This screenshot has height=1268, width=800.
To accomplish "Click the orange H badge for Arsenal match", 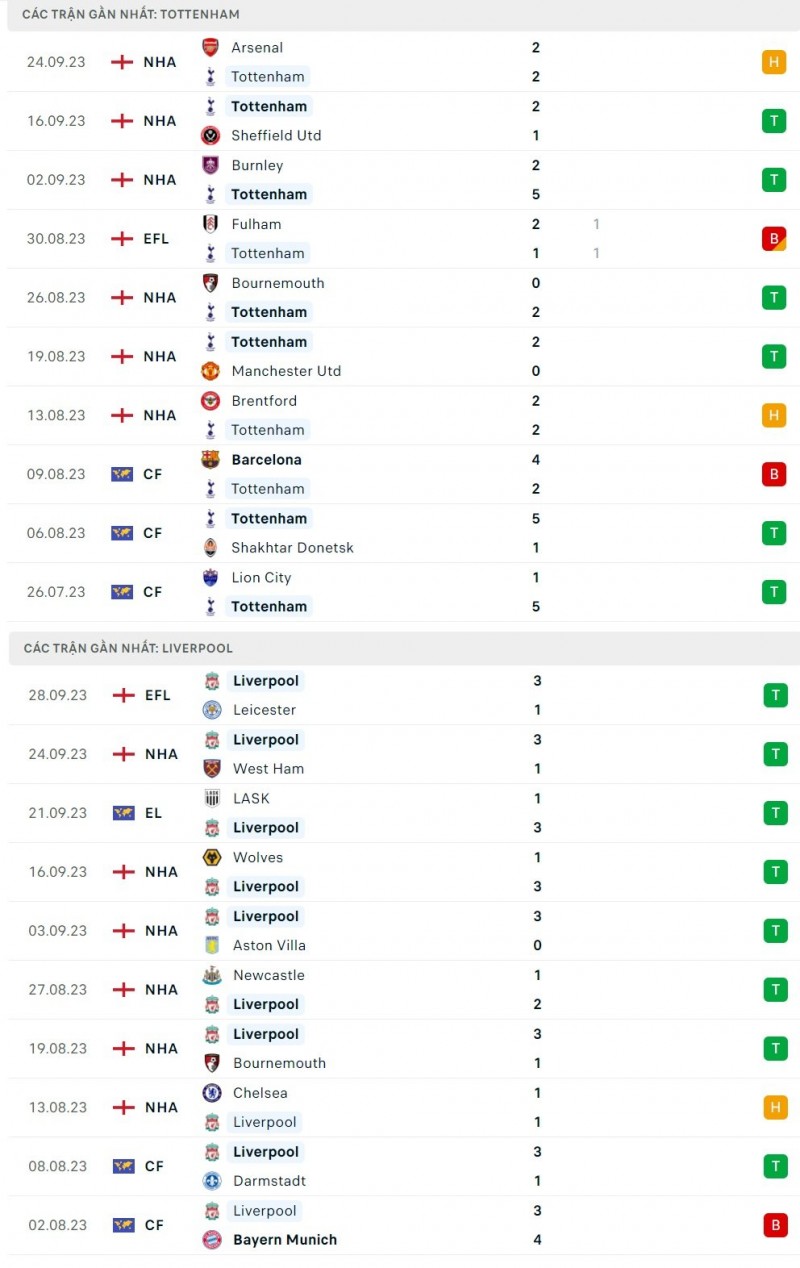I will [773, 62].
